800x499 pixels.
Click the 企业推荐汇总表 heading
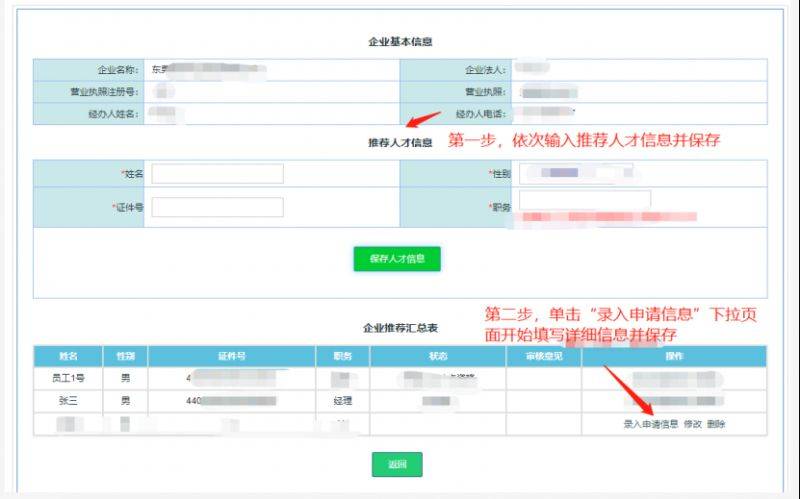pos(400,328)
